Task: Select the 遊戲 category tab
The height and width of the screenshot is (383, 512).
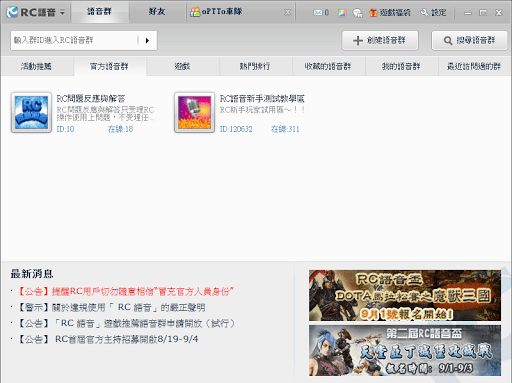Action: click(182, 66)
